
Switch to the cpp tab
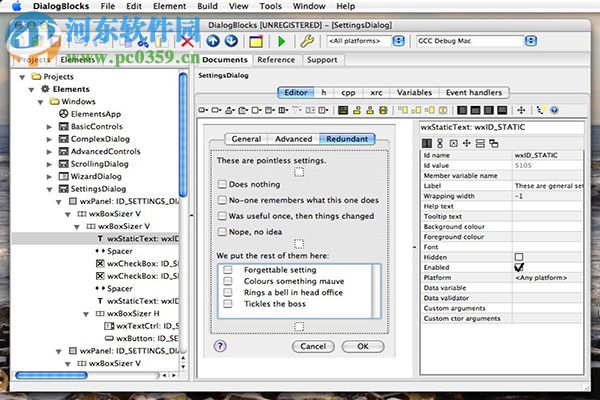(348, 92)
